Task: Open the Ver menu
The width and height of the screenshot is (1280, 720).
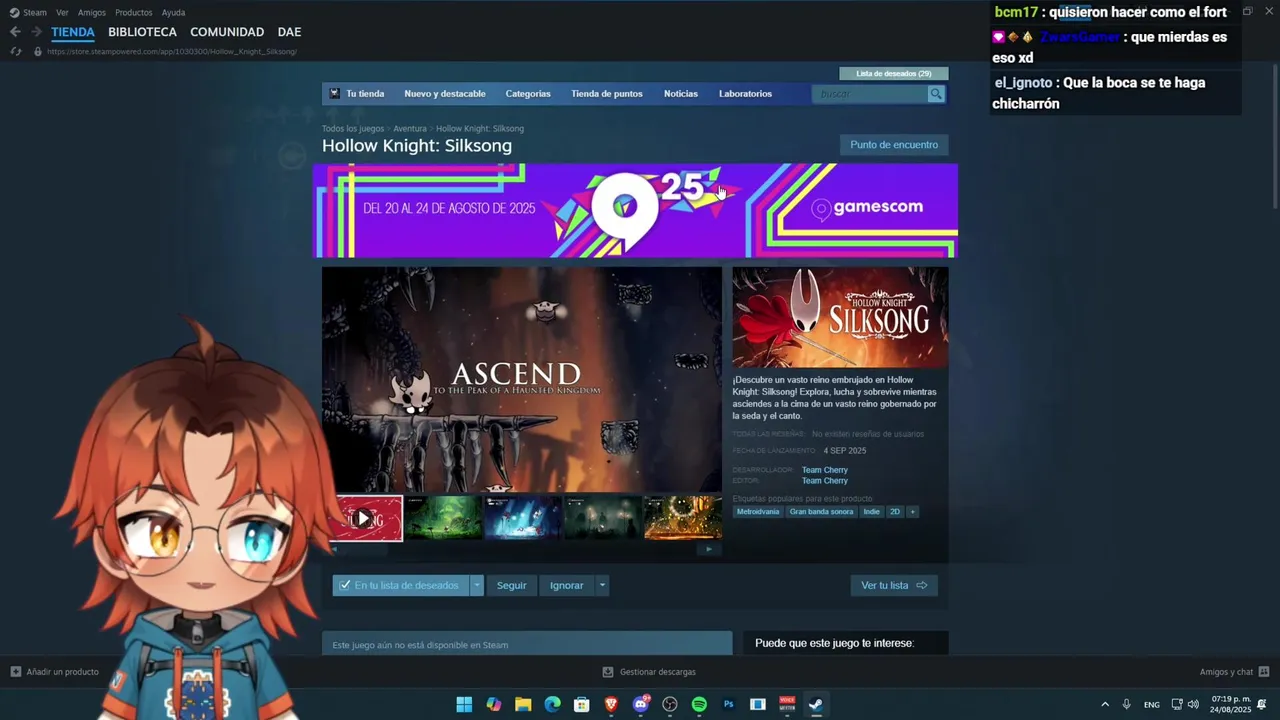Action: tap(62, 13)
